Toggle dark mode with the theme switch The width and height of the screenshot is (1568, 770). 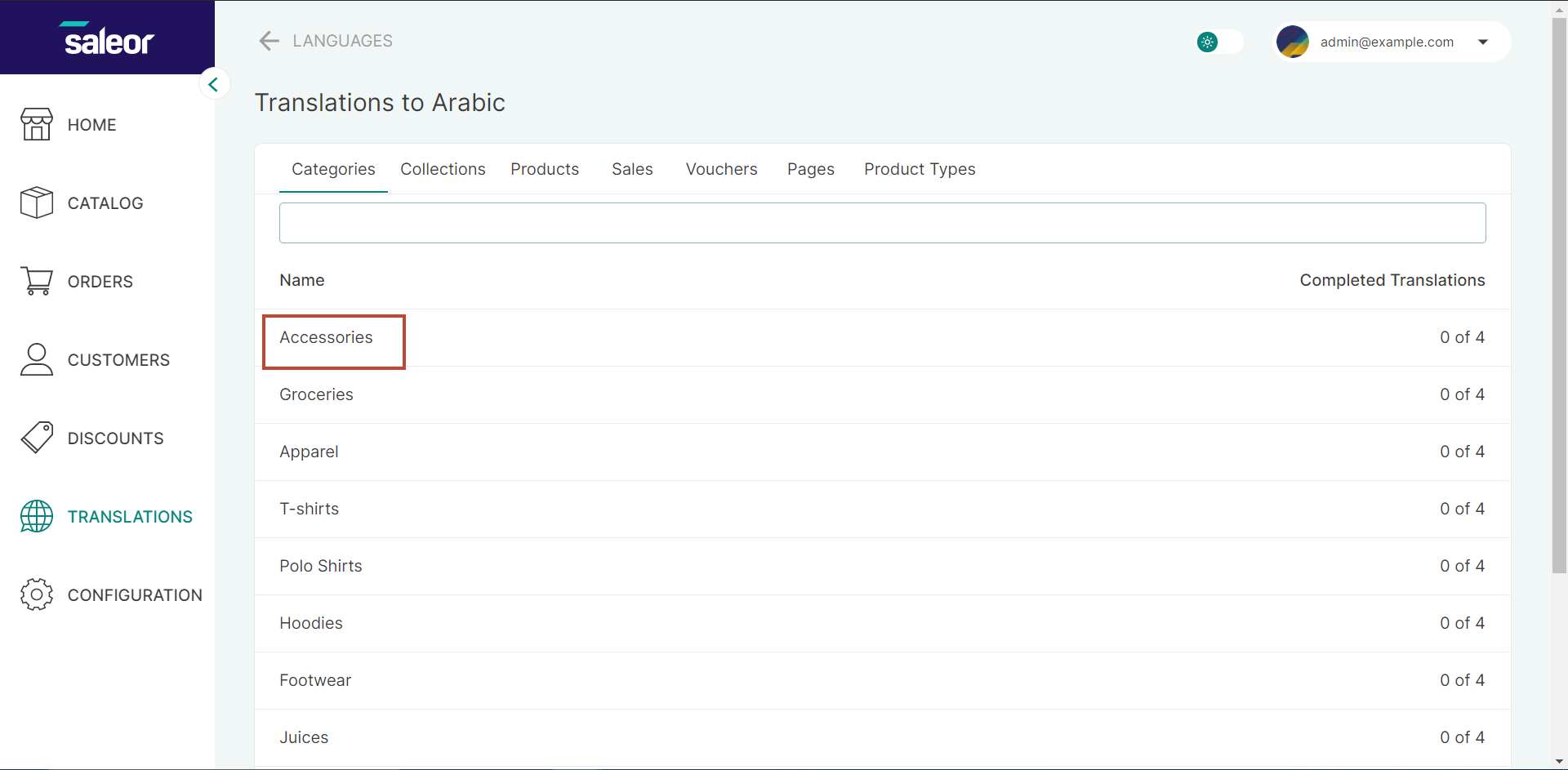(x=1219, y=42)
